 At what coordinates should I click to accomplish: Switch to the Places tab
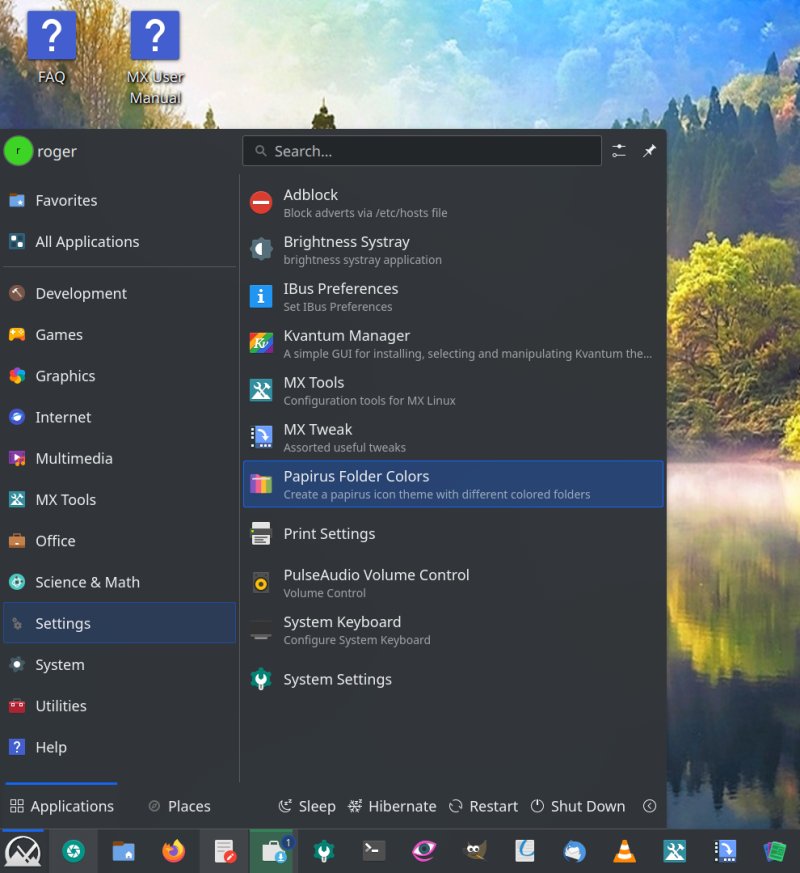coord(179,806)
